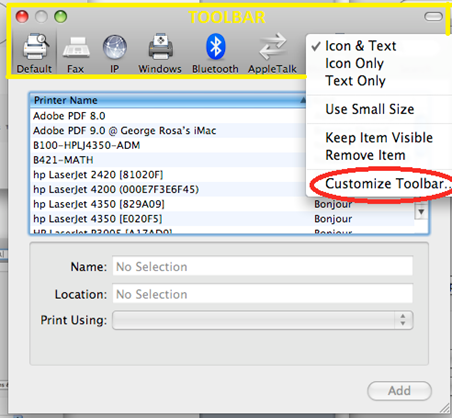Viewport: 452px width, 418px height.
Task: Click into the Location text field
Action: (263, 294)
